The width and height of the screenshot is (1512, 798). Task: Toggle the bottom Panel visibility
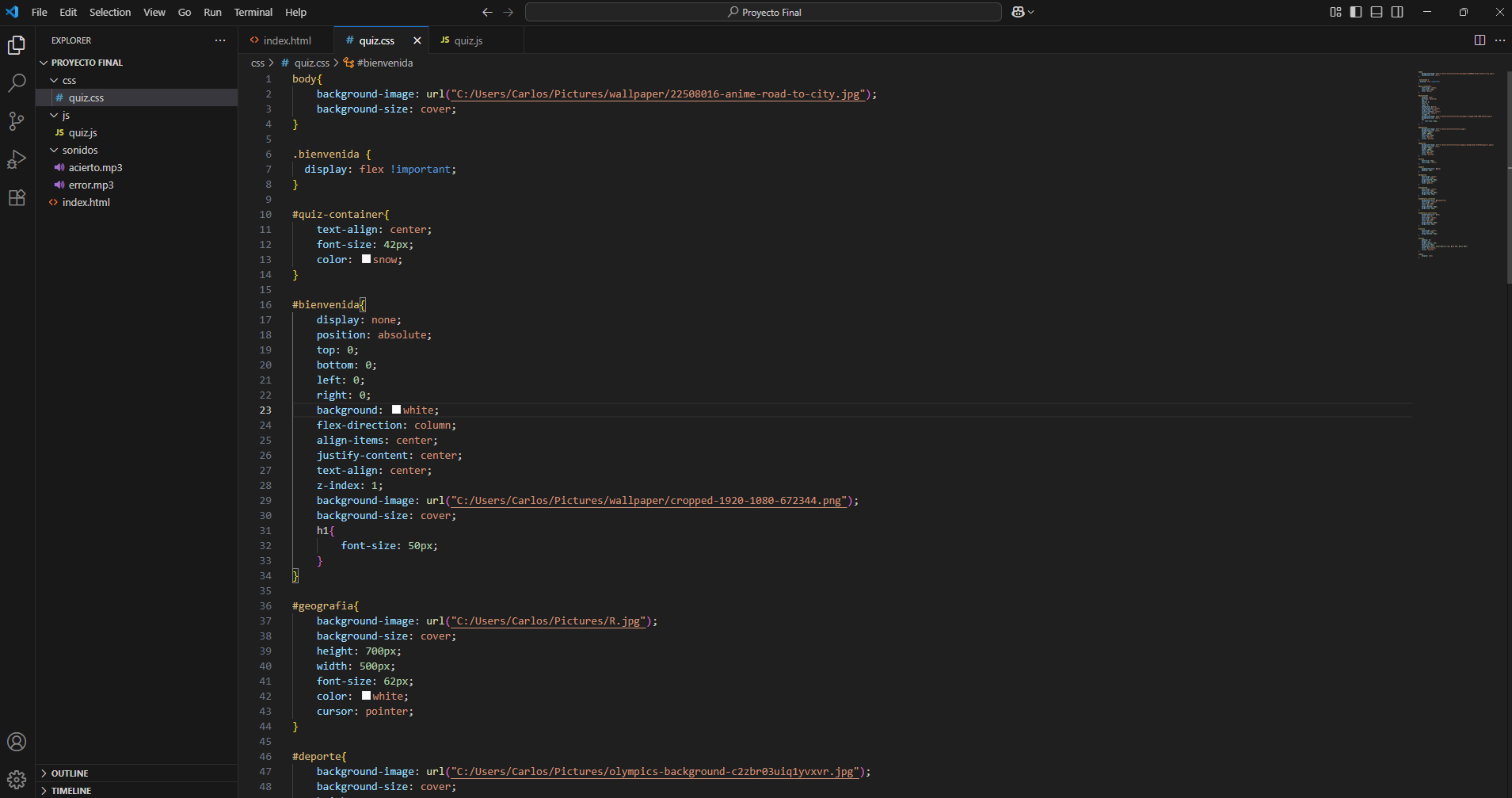point(1377,12)
